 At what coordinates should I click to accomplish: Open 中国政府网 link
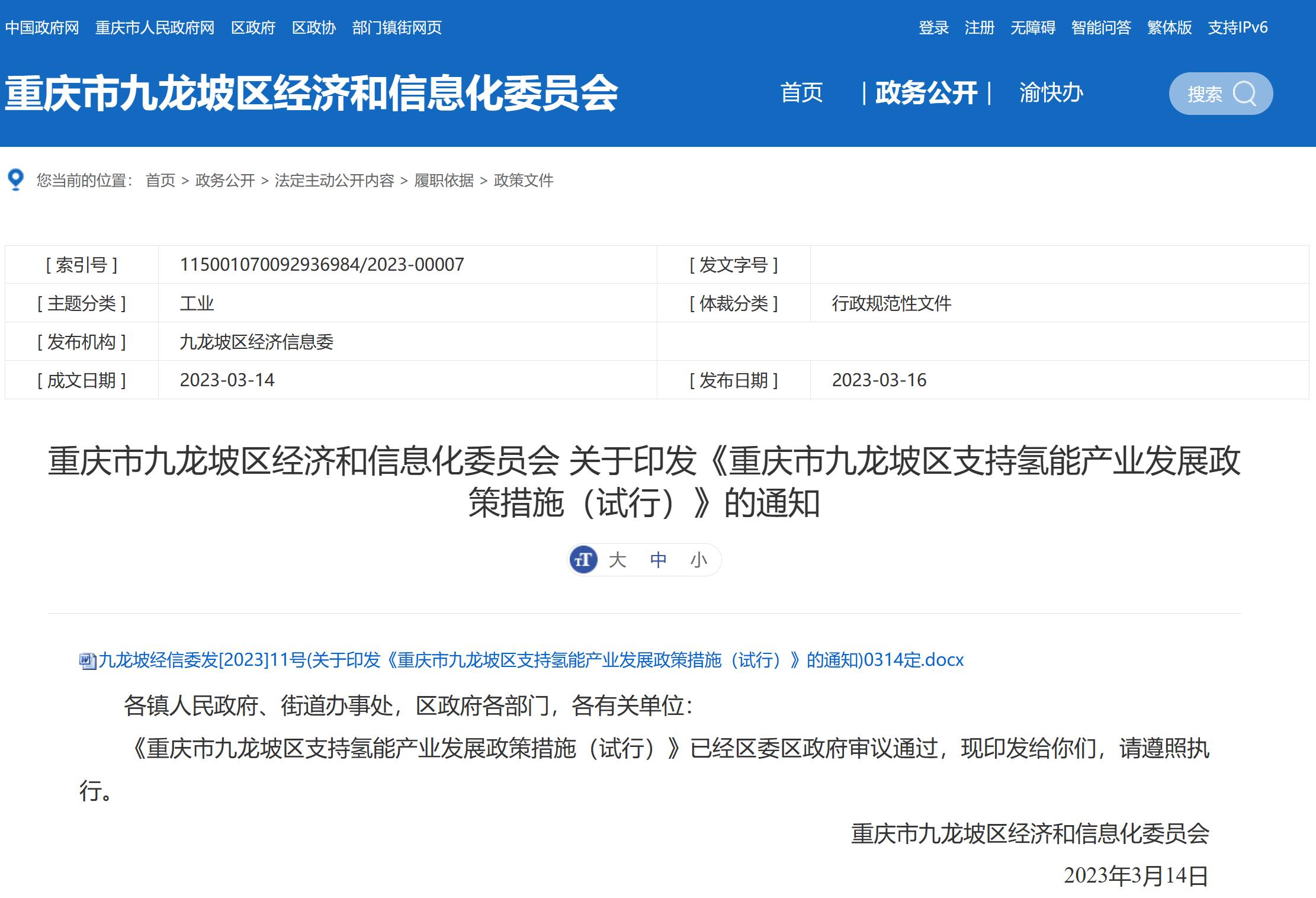[x=42, y=28]
